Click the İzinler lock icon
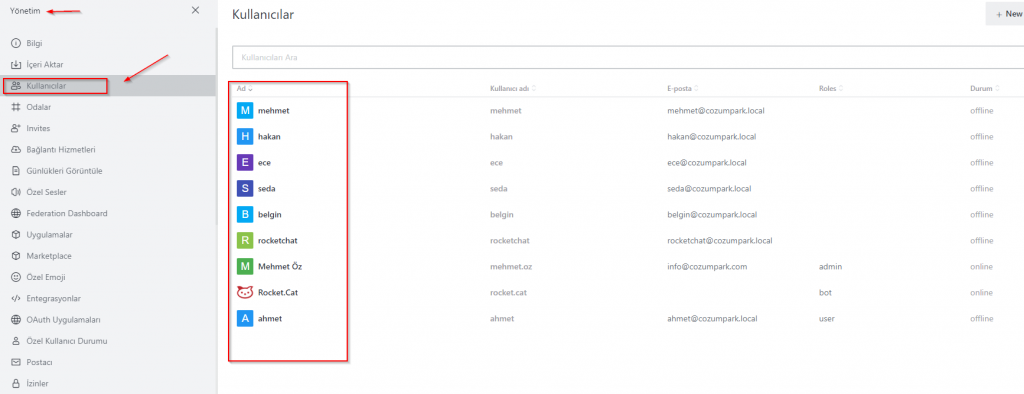Viewport: 1024px width, 394px height. point(16,384)
